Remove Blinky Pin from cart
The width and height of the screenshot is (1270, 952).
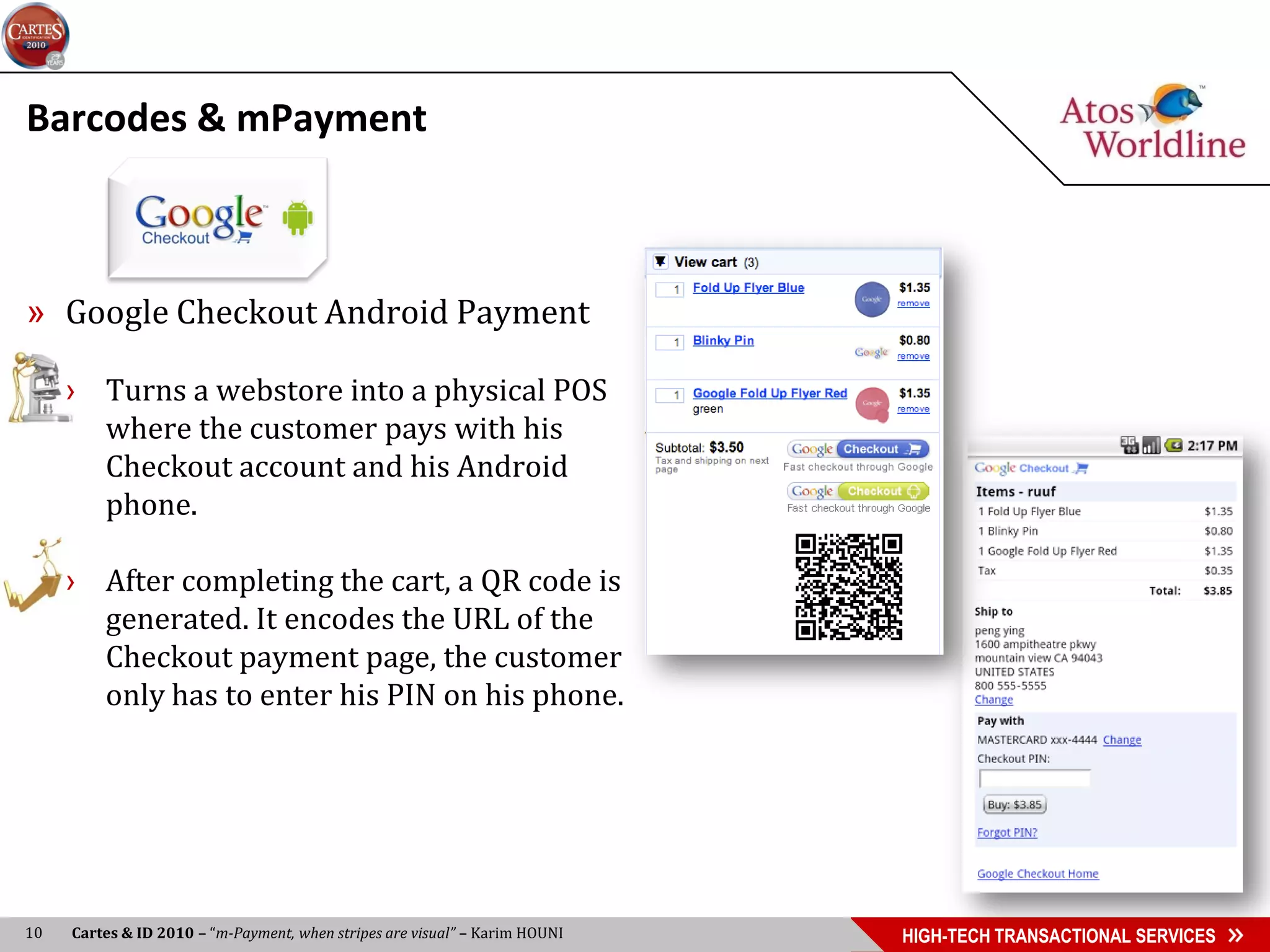(x=913, y=356)
